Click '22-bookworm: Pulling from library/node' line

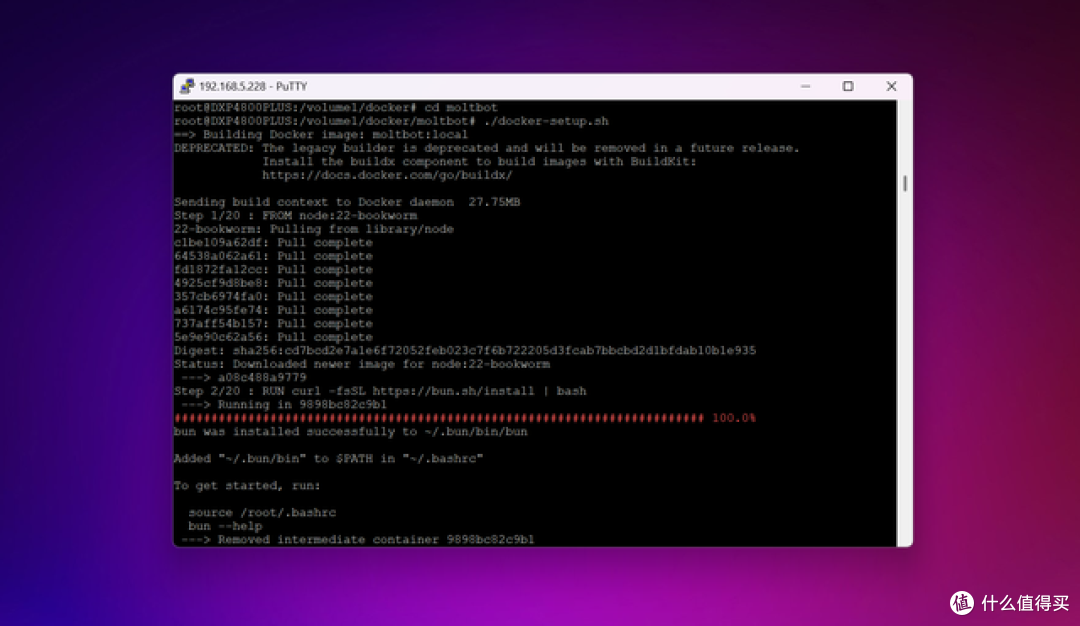click(313, 229)
